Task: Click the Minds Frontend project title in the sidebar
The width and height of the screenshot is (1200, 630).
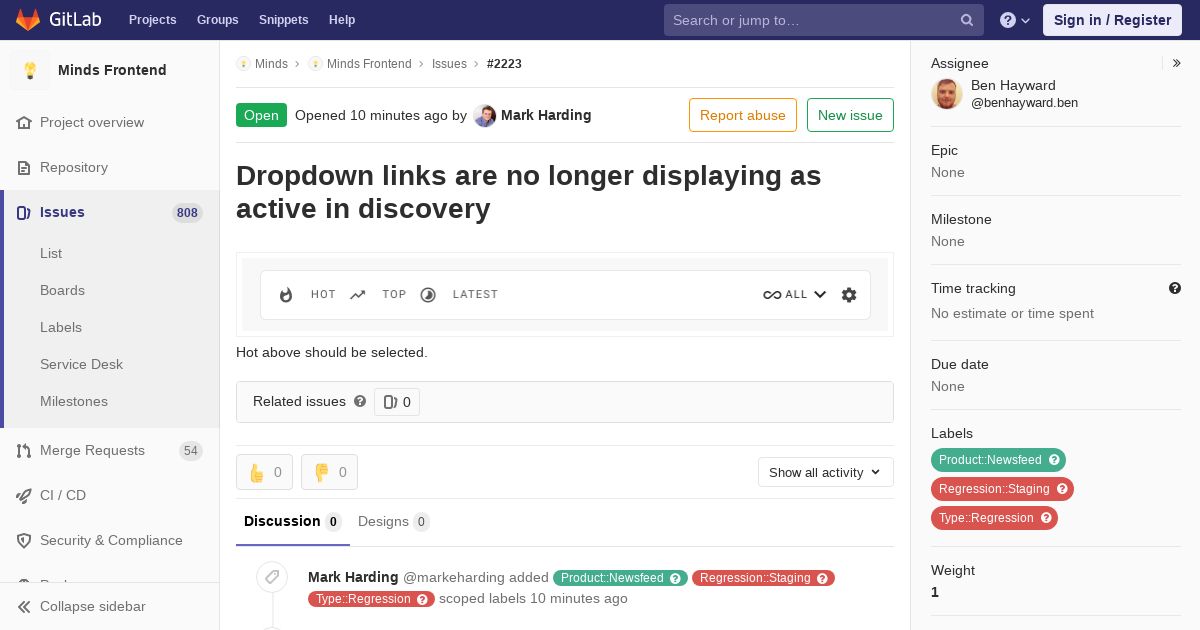Action: (112, 70)
